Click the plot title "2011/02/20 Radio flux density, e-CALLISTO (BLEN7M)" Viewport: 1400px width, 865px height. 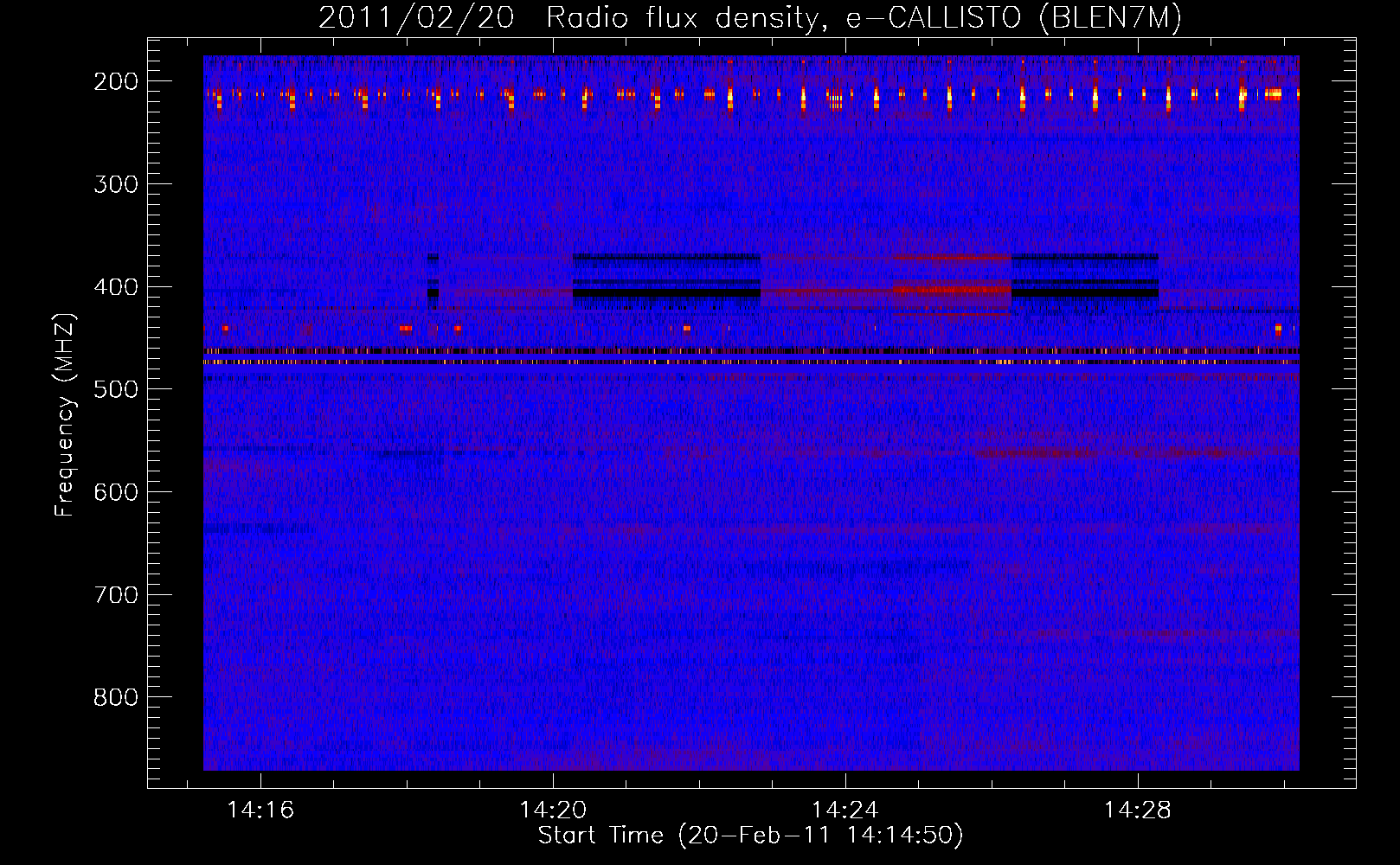click(x=750, y=18)
